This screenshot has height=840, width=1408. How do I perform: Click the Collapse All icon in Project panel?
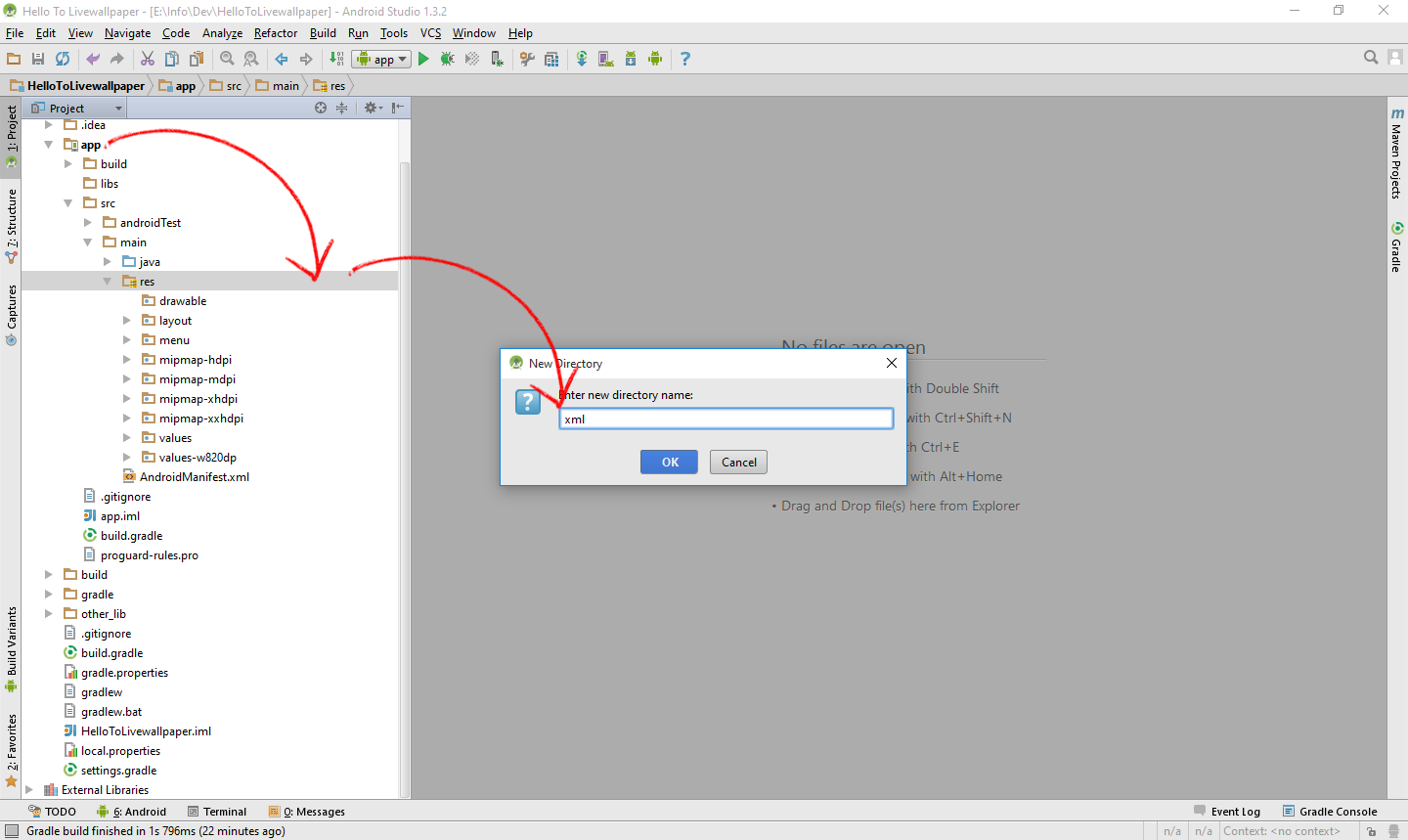[341, 108]
